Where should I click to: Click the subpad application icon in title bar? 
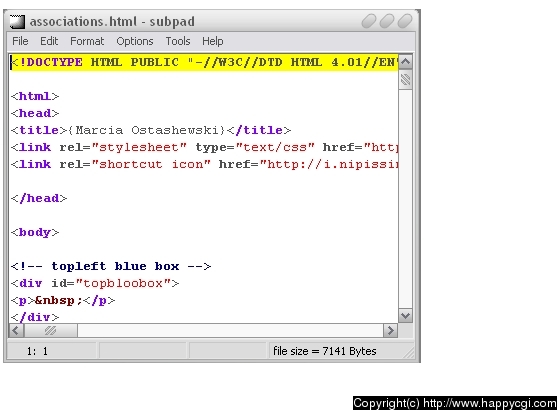coord(17,21)
